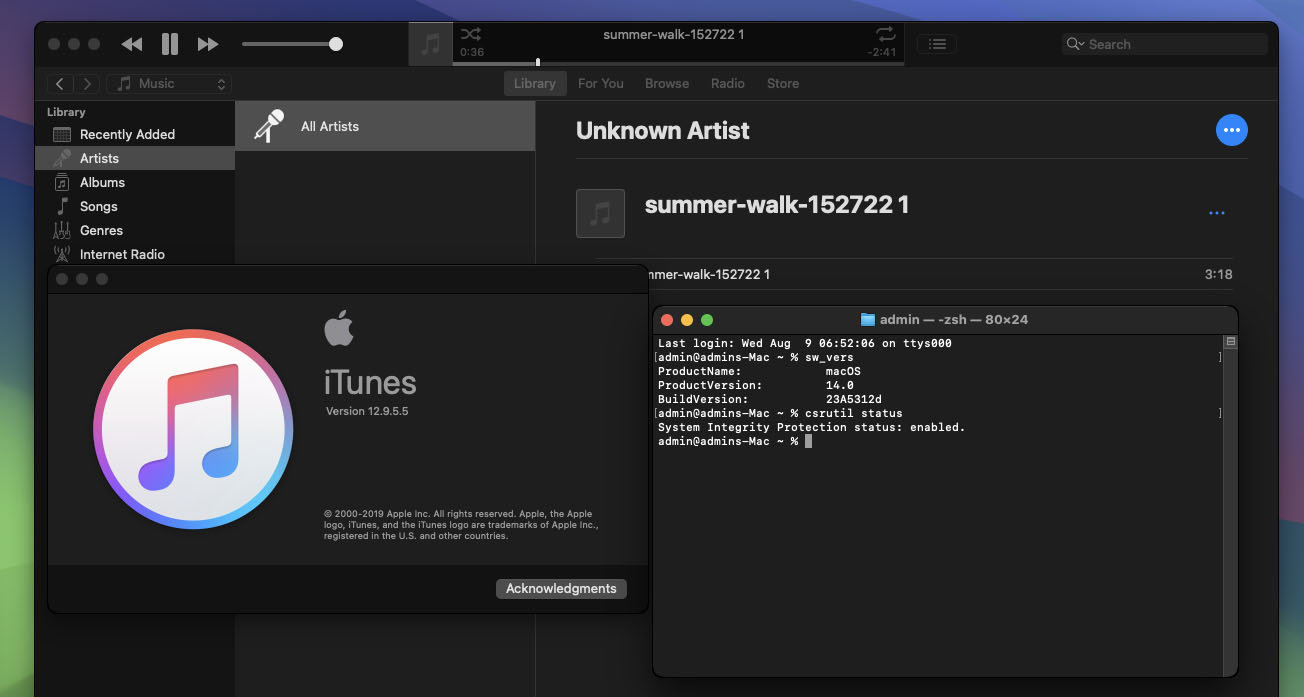Open the Up Next list
Image resolution: width=1304 pixels, height=697 pixels.
[937, 44]
